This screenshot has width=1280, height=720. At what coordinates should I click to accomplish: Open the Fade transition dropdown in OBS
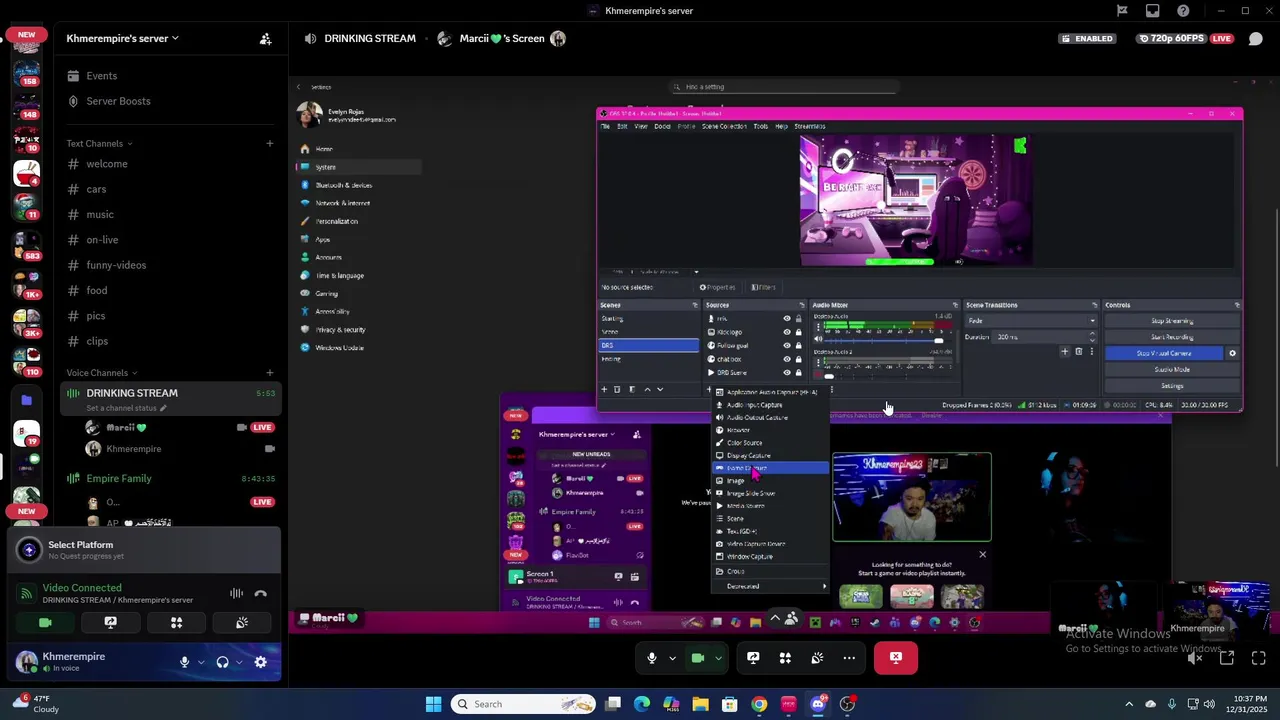pos(1031,321)
